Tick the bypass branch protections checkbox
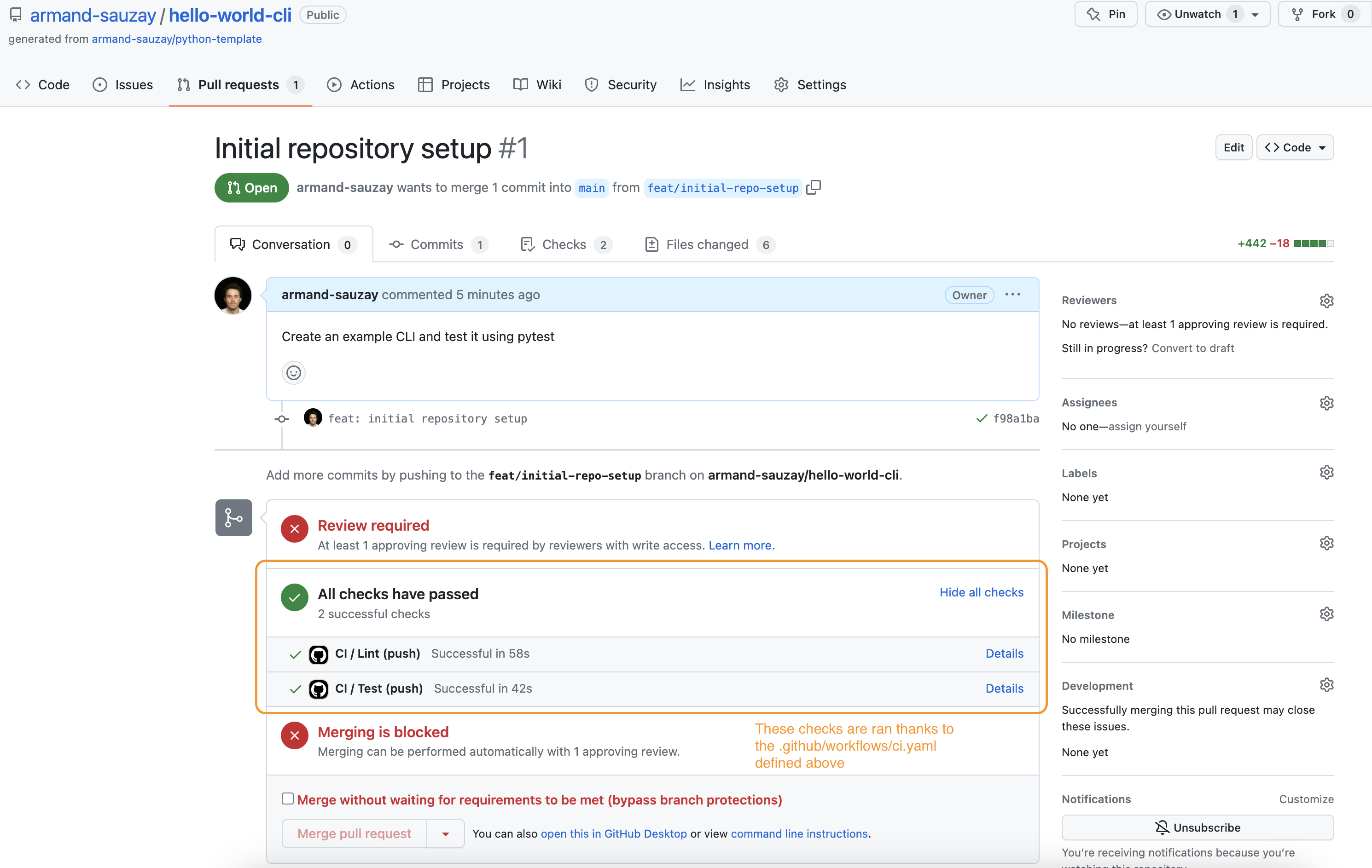 pyautogui.click(x=288, y=799)
